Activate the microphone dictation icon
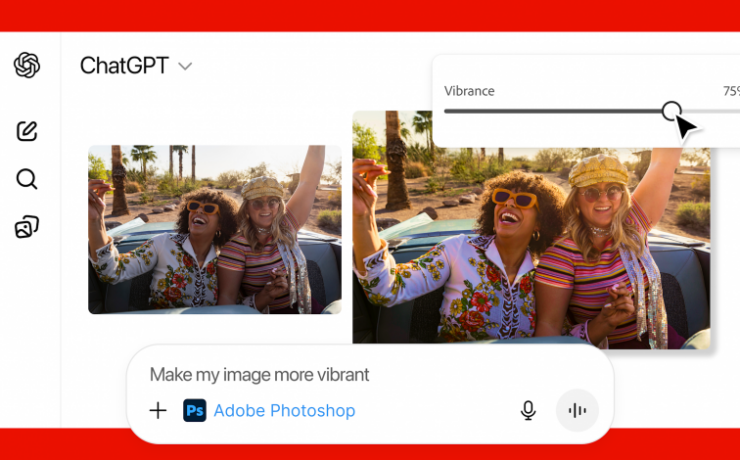The height and width of the screenshot is (460, 740). tap(528, 410)
